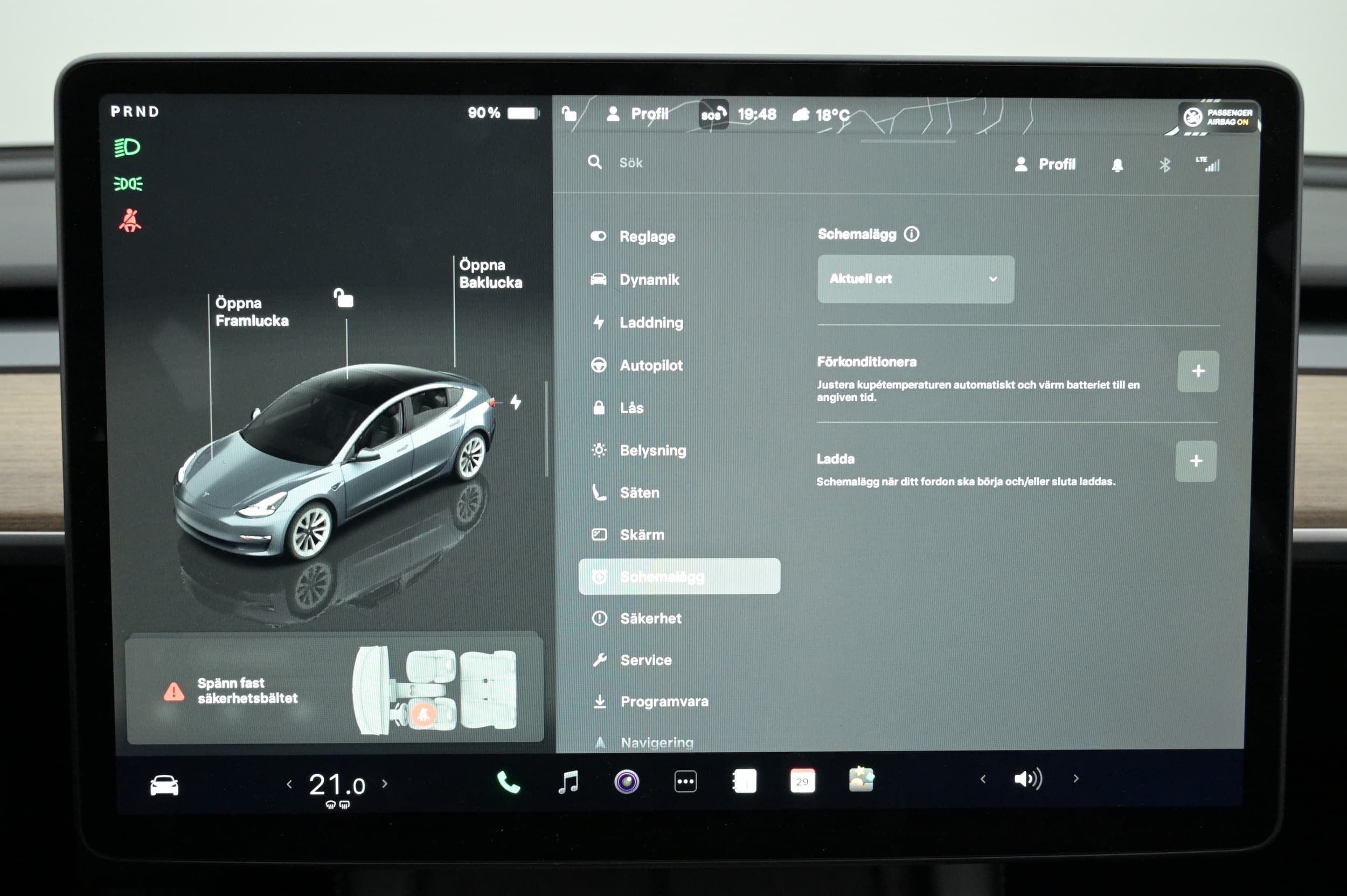This screenshot has height=896, width=1347.
Task: Select the highlighted Schemalägg menu item
Action: pos(679,576)
